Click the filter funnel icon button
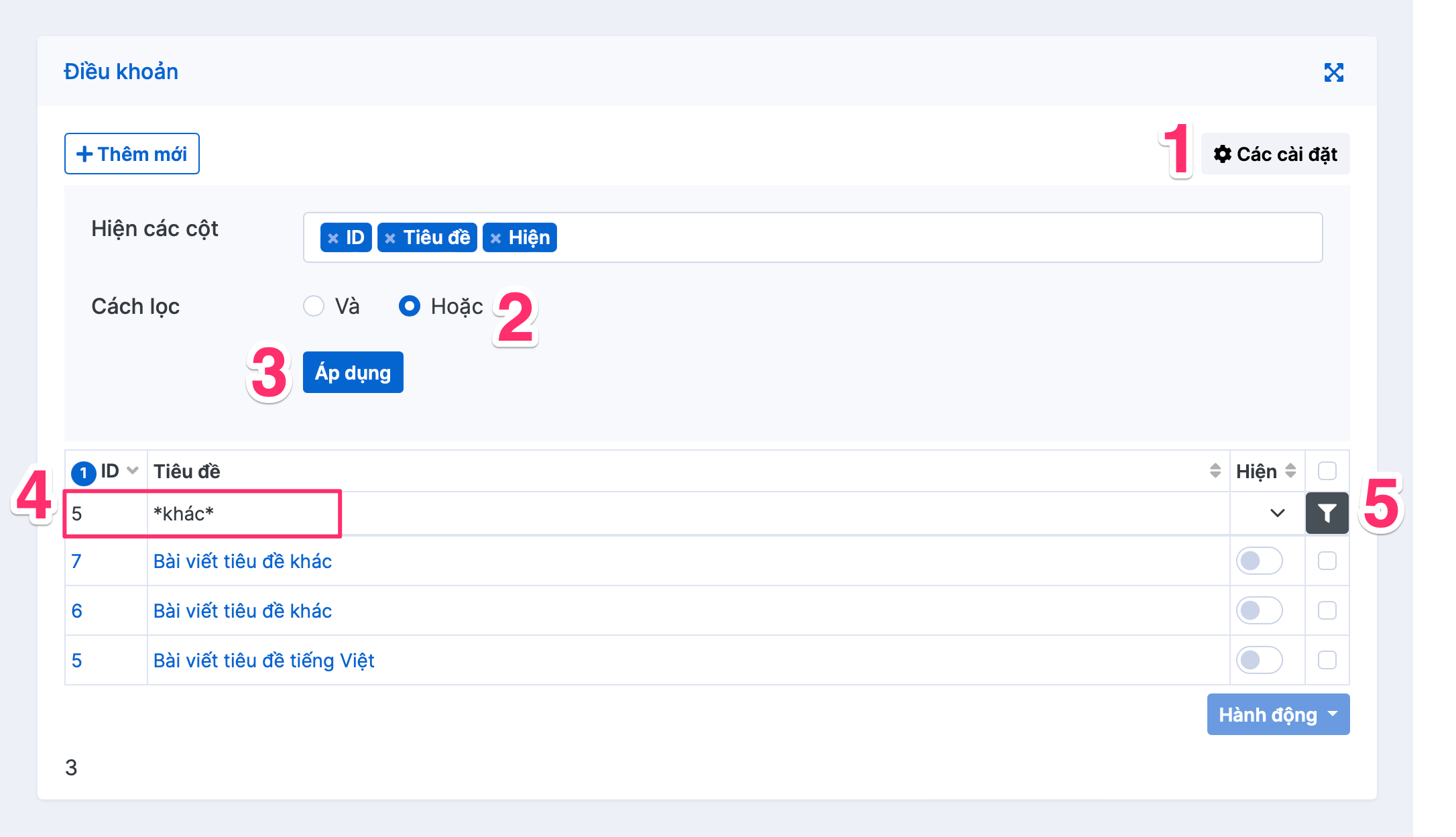Viewport: 1456px width, 837px height. point(1327,514)
